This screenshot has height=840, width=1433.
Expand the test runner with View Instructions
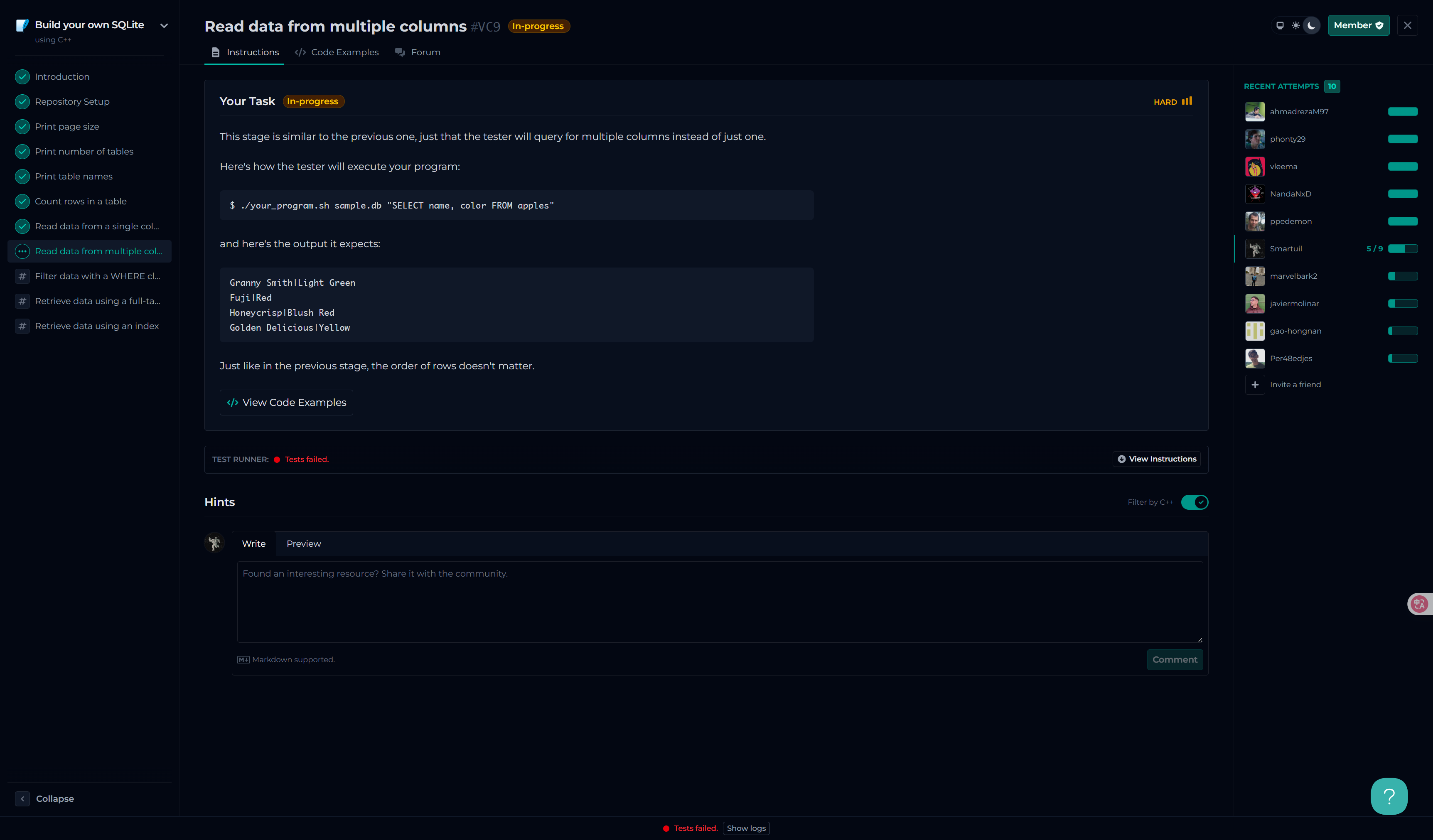pyautogui.click(x=1157, y=459)
